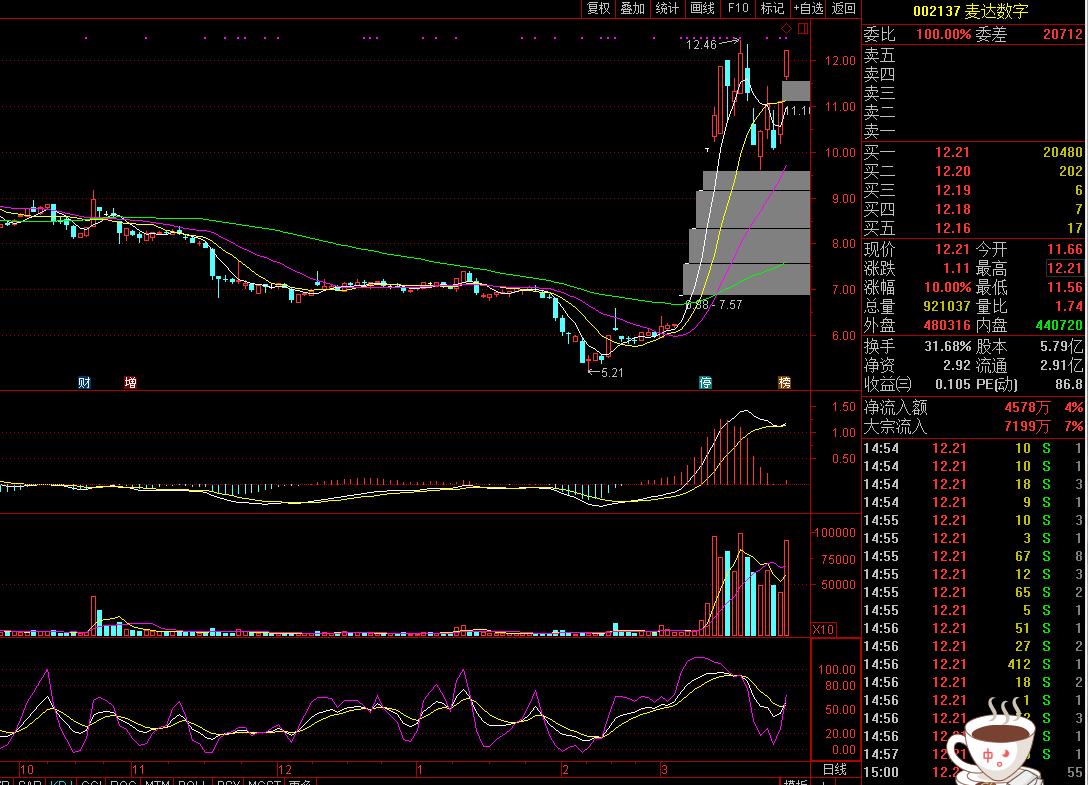Click the 总量 921037 value
This screenshot has width=1088, height=785.
pyautogui.click(x=946, y=306)
